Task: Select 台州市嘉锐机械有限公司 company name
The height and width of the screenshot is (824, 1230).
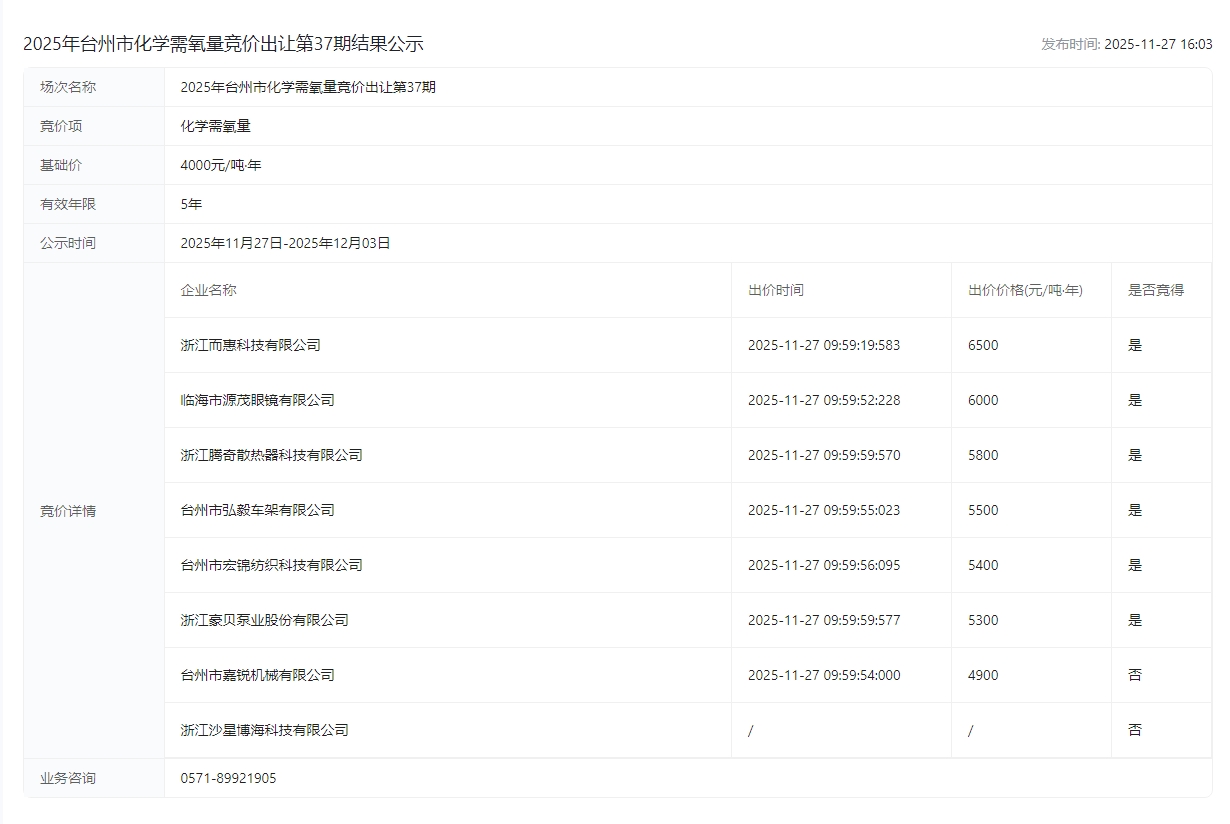Action: pyautogui.click(x=257, y=675)
